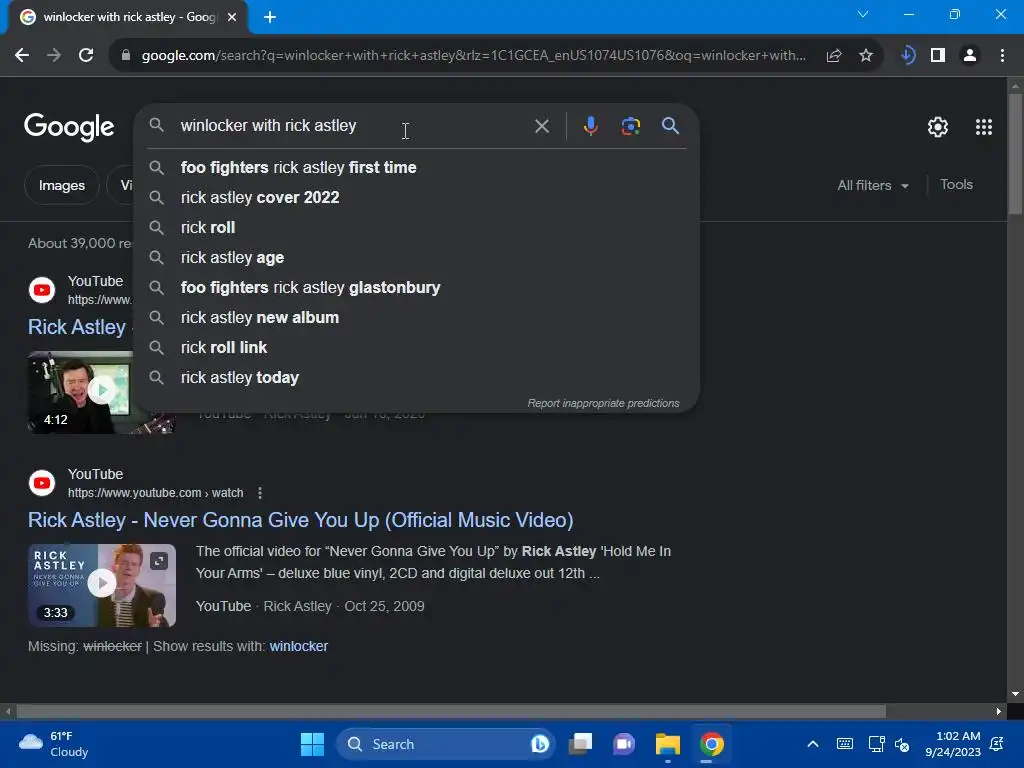Open the muted volume tray icon
Screen dimensions: 1024x768
[902, 744]
